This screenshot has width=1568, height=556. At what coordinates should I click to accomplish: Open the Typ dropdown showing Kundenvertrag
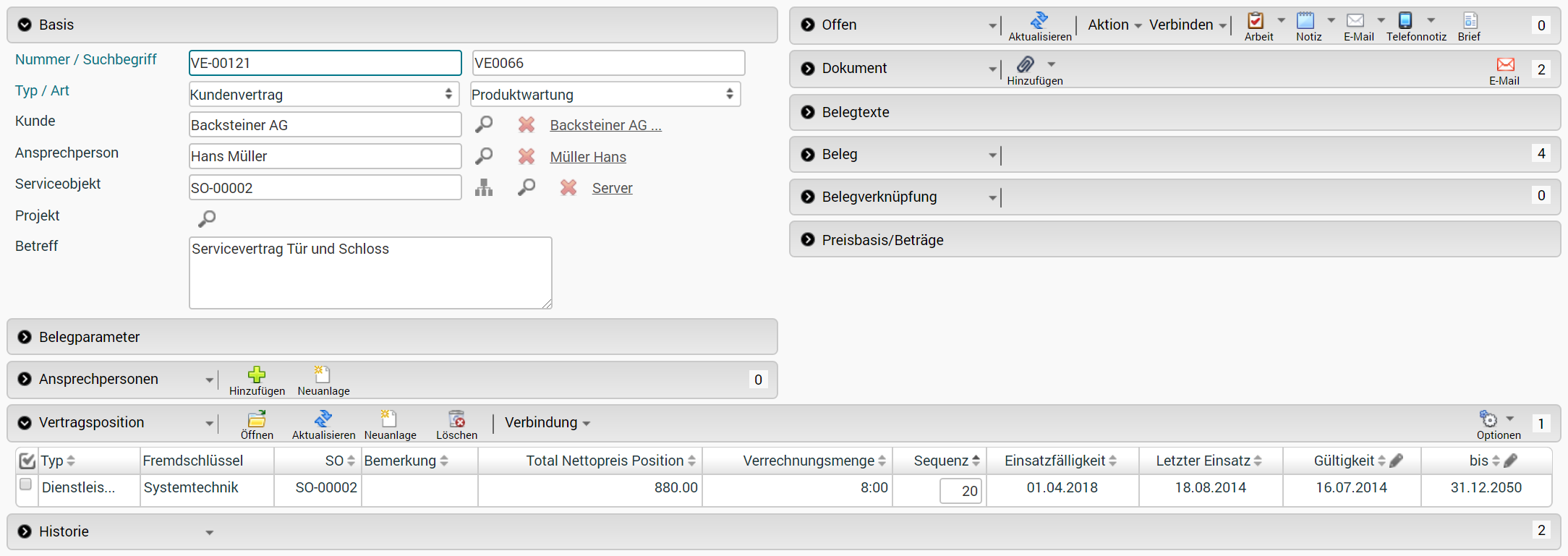323,94
